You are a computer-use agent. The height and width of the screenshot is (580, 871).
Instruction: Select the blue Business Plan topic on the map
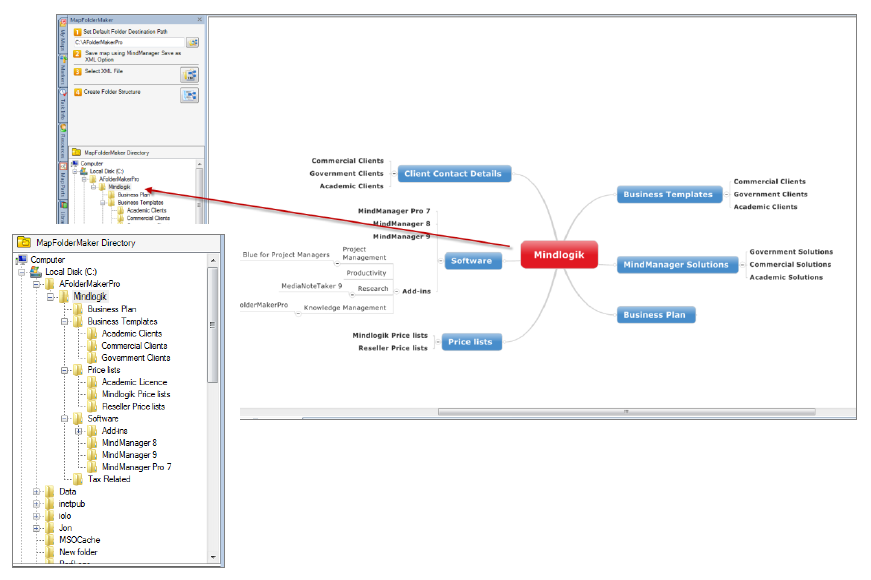coord(655,314)
